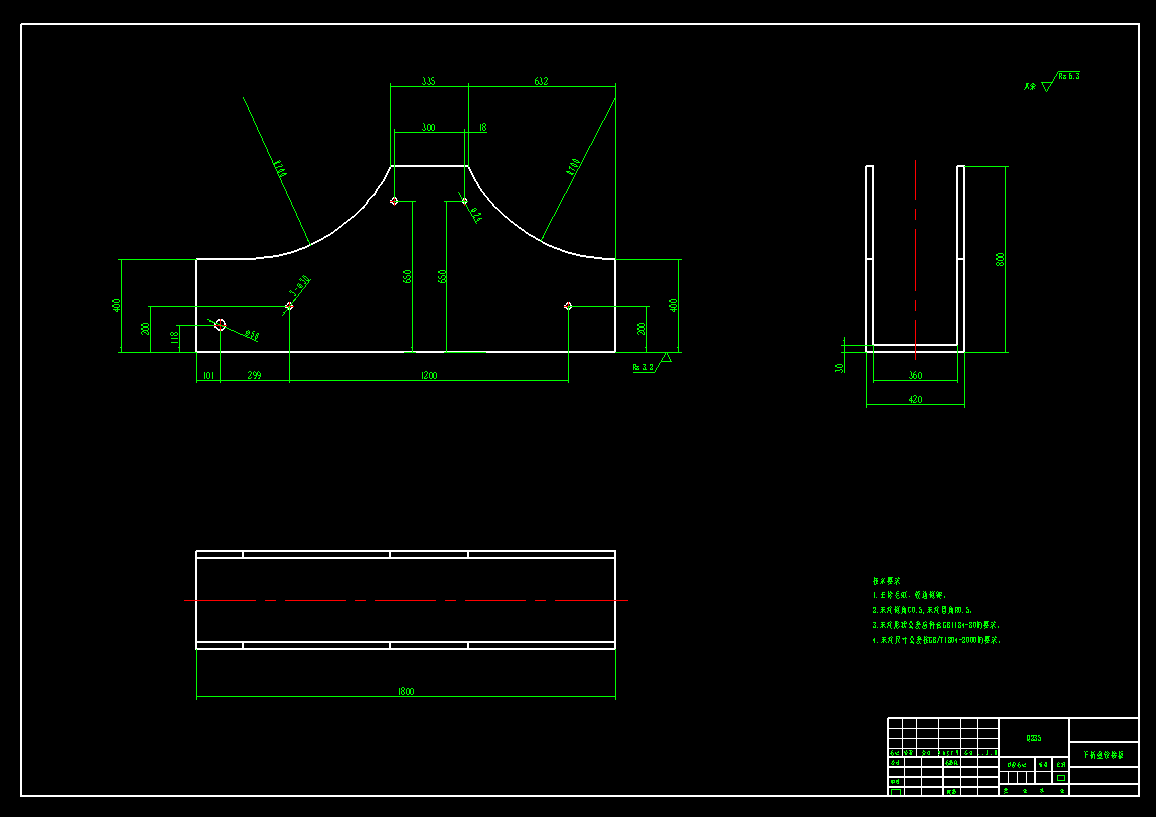Viewport: 1156px width, 817px height.
Task: Select the 1800 dimension under the bottom view
Action: (x=405, y=690)
